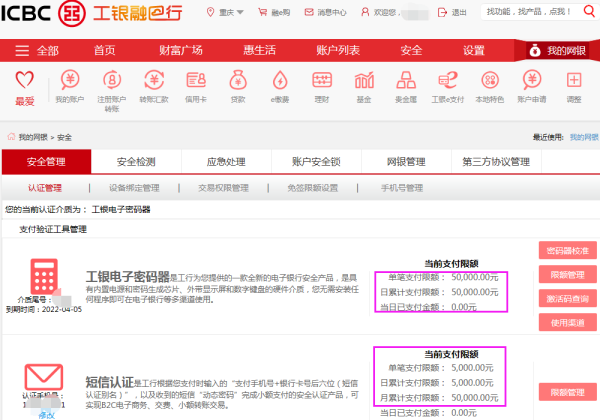Click the hamburger 全部 menu icon

click(x=22, y=50)
